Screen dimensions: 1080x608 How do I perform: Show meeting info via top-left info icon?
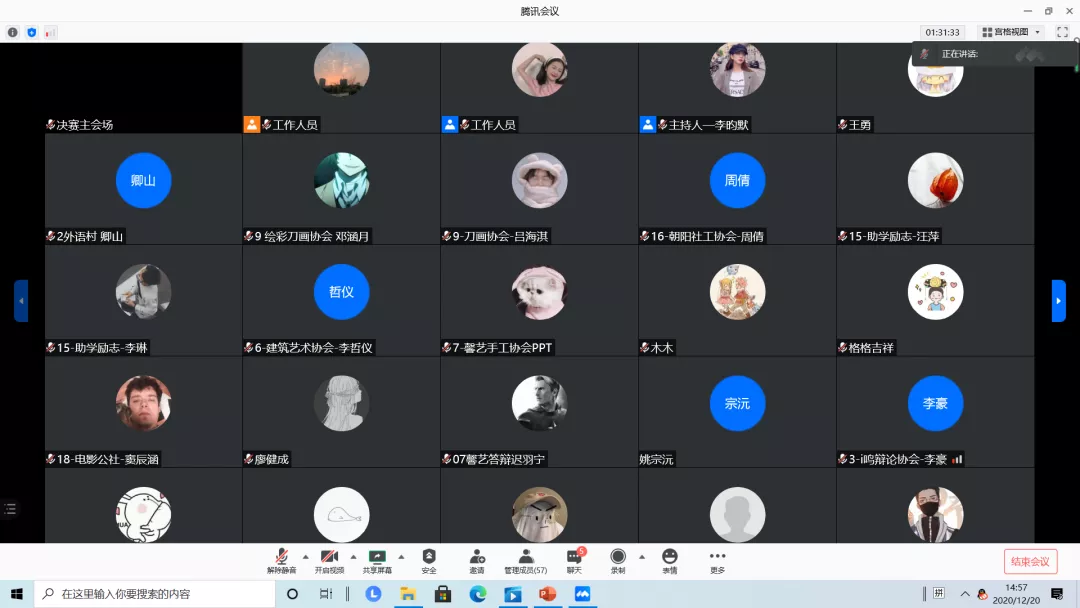(x=13, y=32)
